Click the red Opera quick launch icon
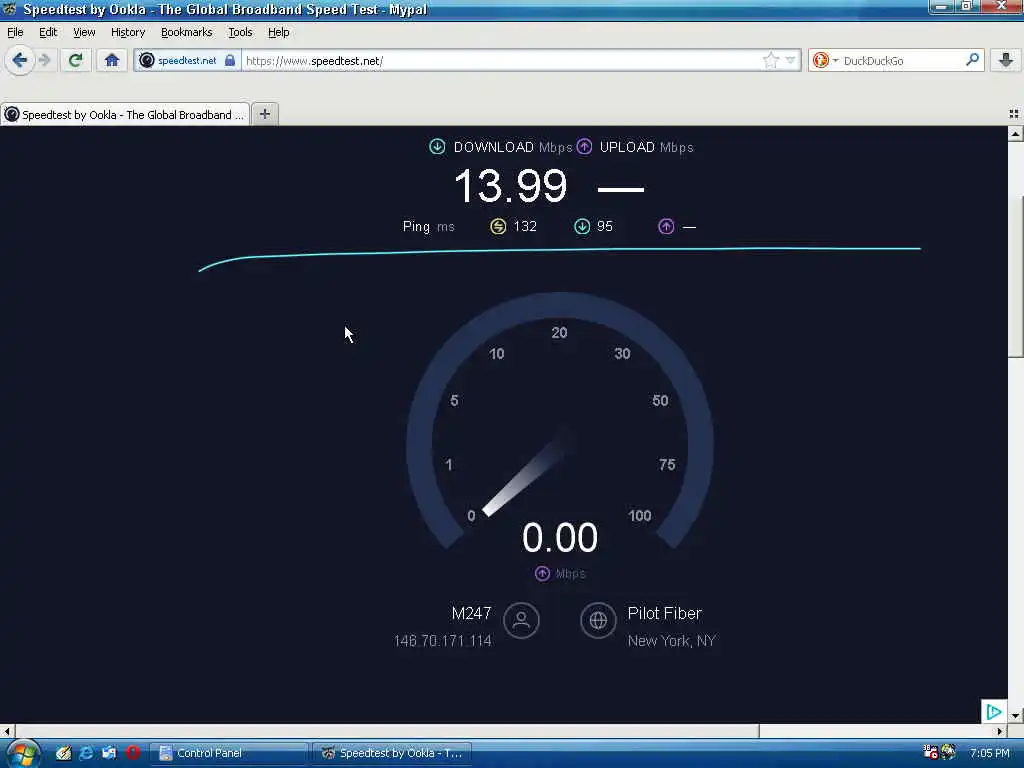Screen dimensions: 1024x768 click(x=133, y=753)
